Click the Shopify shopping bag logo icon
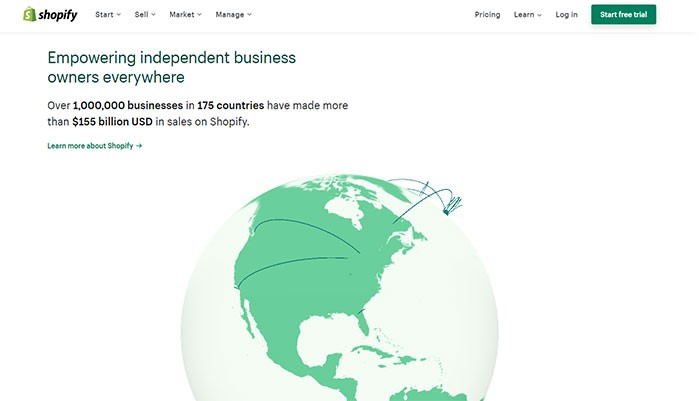Image resolution: width=700 pixels, height=401 pixels. [x=29, y=14]
